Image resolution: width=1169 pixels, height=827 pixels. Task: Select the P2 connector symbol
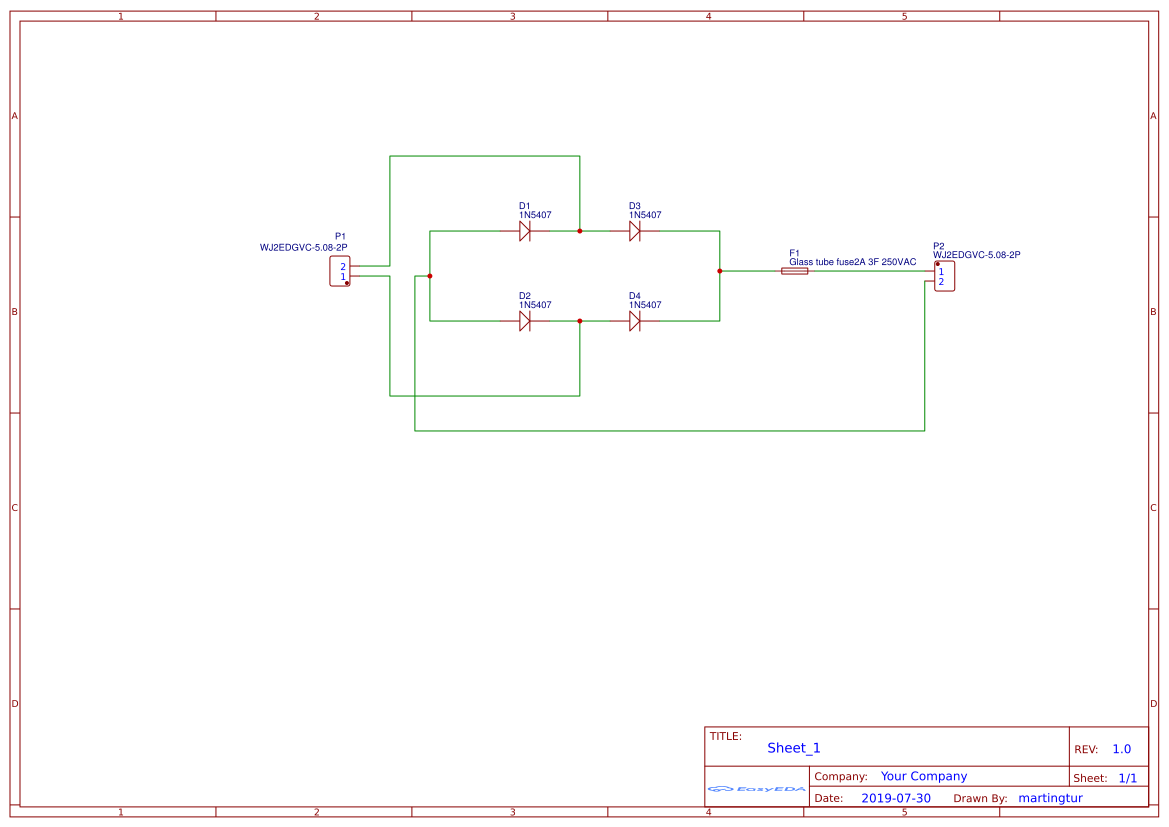click(x=944, y=275)
